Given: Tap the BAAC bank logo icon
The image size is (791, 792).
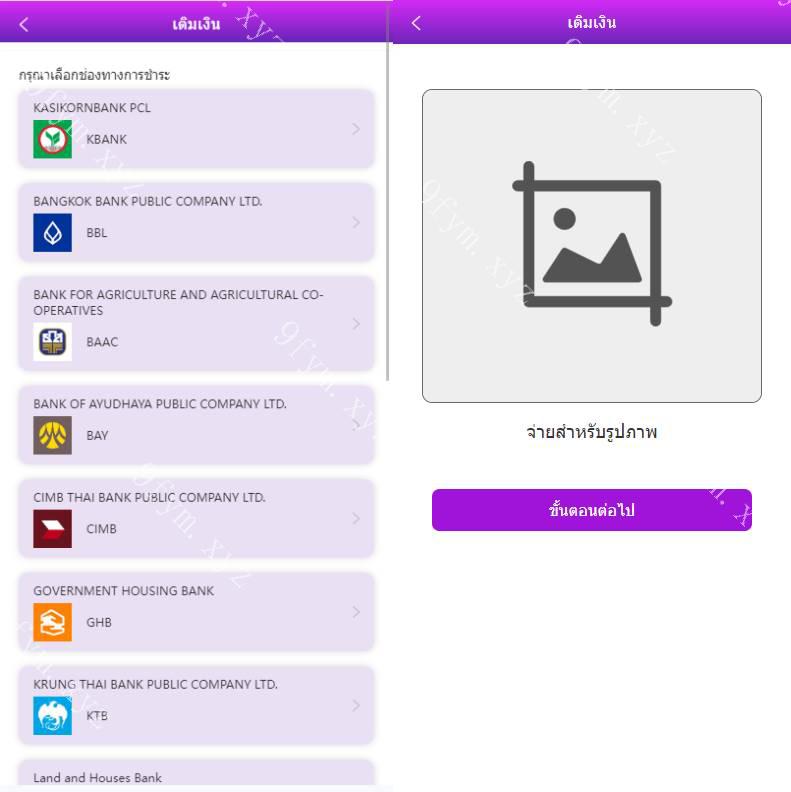Looking at the screenshot, I should (53, 342).
